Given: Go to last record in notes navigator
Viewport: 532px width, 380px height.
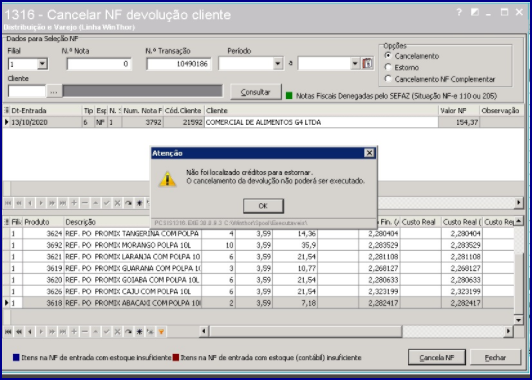Looking at the screenshot, I should pyautogui.click(x=63, y=203).
